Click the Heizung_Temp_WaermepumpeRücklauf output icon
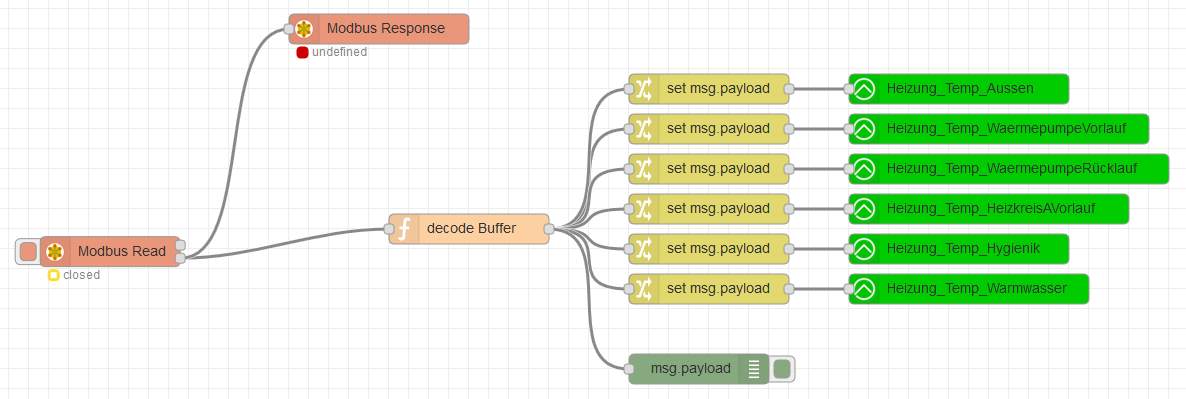1186x399 pixels. [865, 169]
